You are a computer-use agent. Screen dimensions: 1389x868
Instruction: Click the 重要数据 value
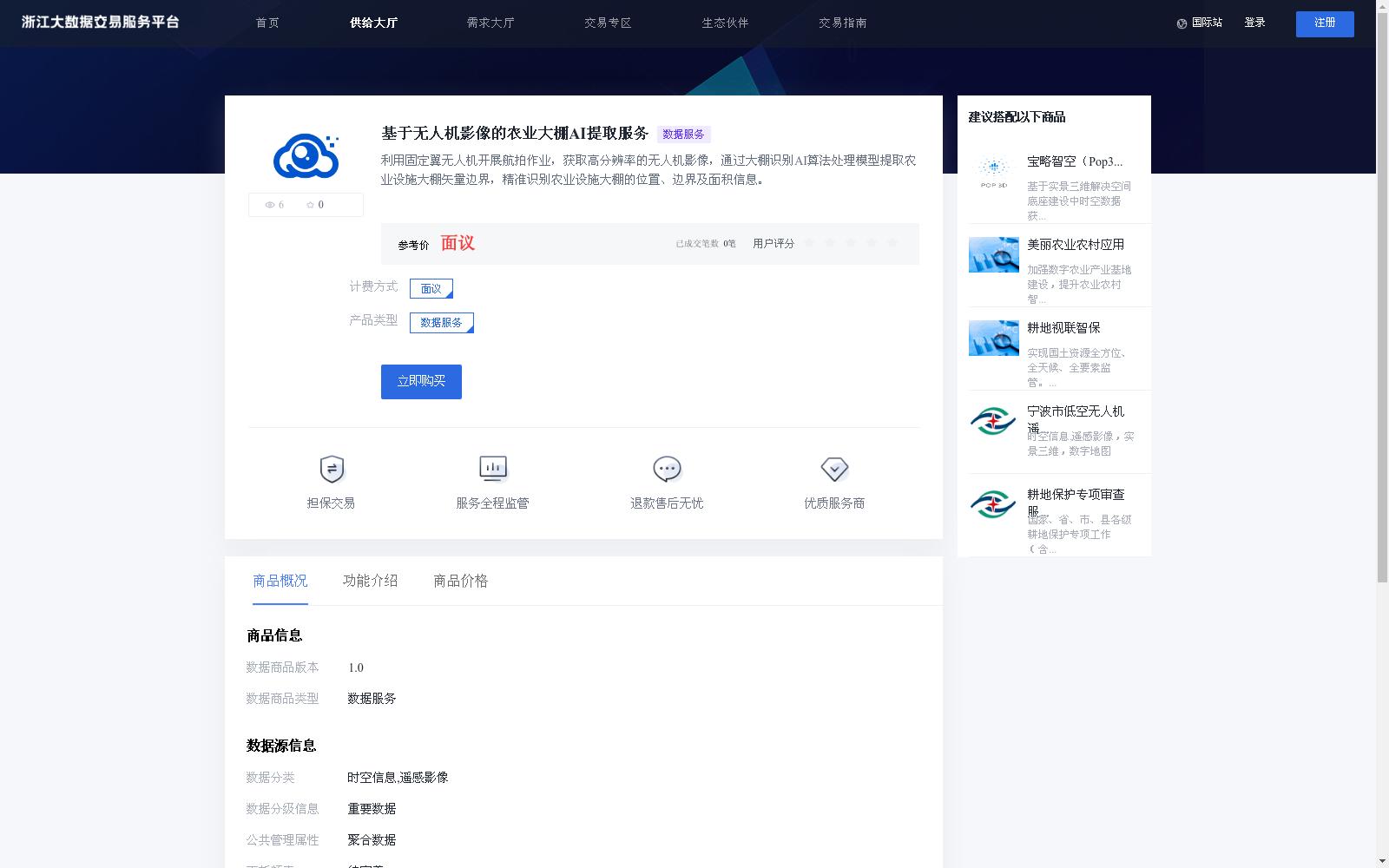pyautogui.click(x=372, y=809)
